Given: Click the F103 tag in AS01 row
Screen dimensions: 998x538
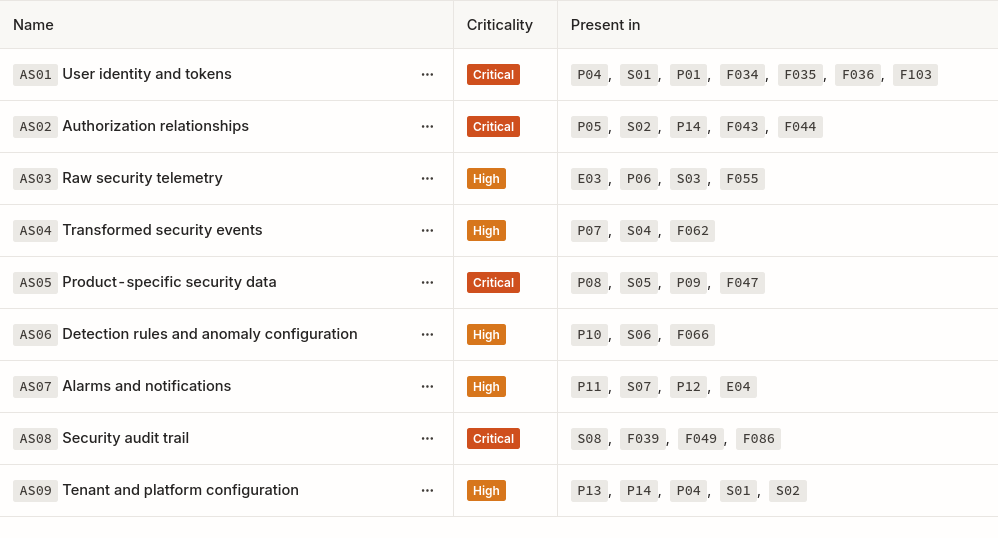Looking at the screenshot, I should (x=915, y=74).
